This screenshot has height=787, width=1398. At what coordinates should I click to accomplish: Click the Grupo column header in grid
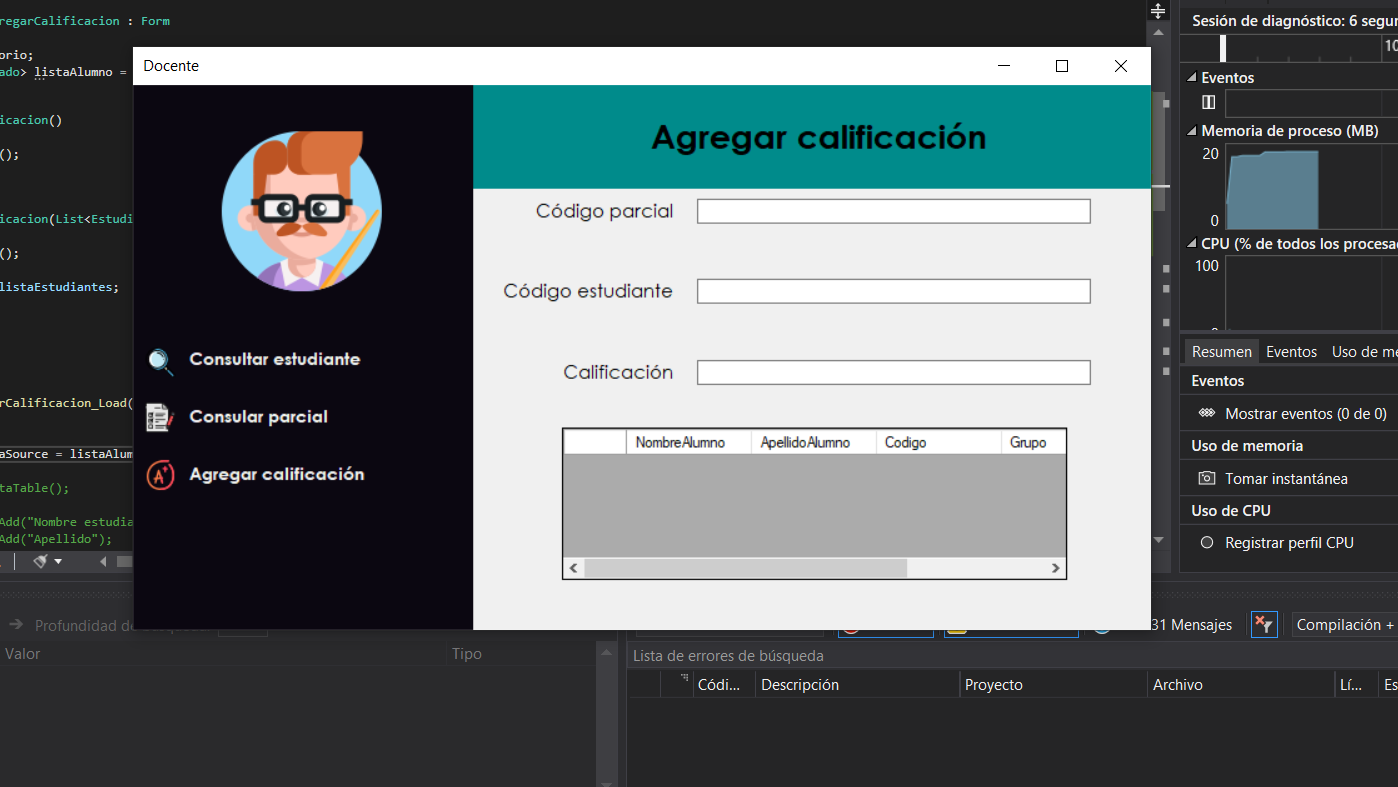1033,442
